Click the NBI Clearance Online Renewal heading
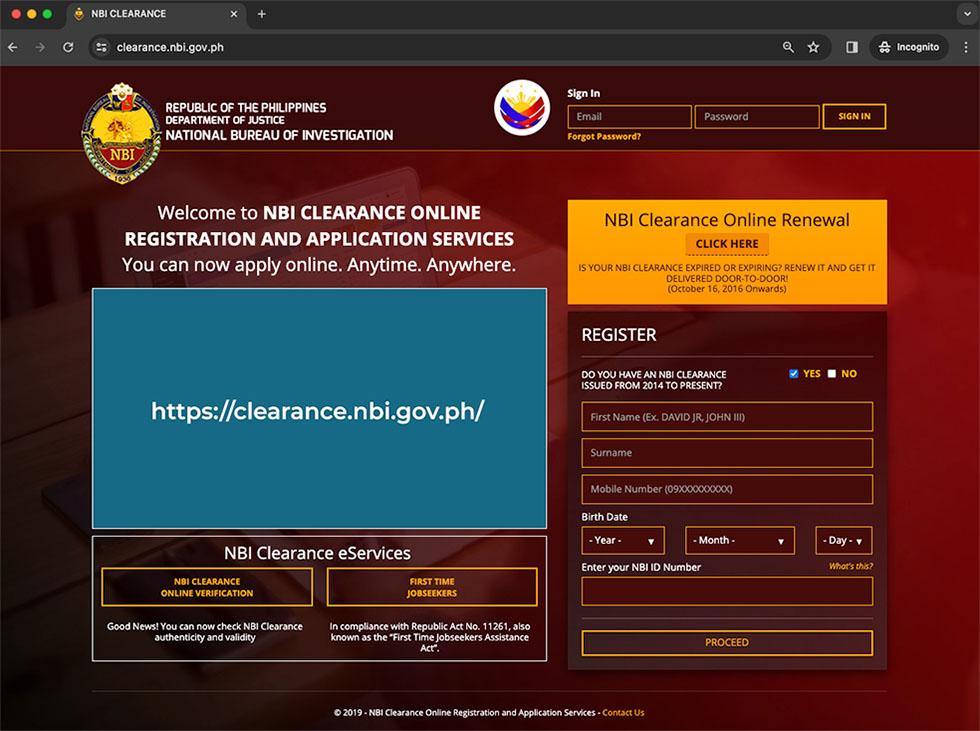This screenshot has width=980, height=731. click(x=727, y=220)
